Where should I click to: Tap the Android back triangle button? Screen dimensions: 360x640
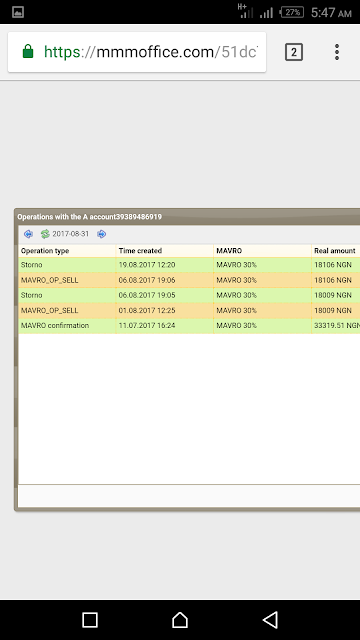(270, 620)
